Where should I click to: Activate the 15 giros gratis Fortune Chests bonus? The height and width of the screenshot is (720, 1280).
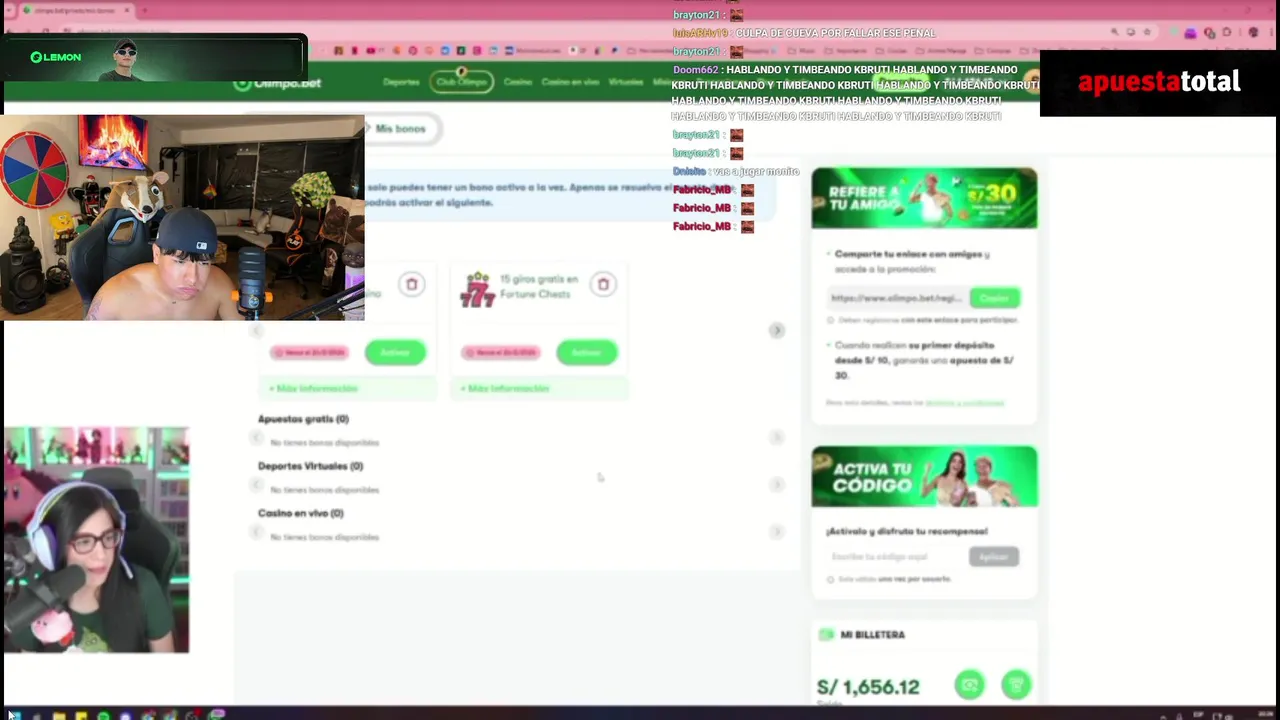[586, 352]
